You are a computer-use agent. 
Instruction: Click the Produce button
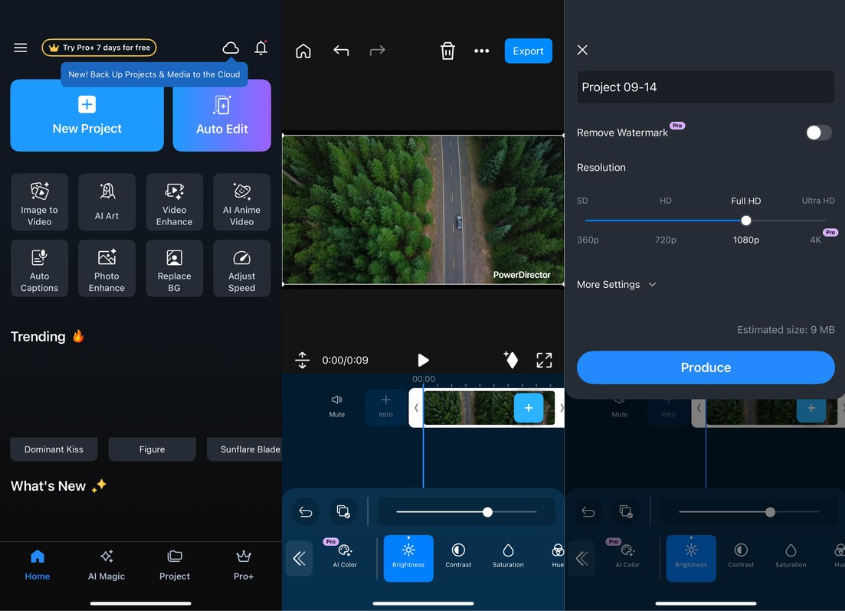click(x=705, y=368)
